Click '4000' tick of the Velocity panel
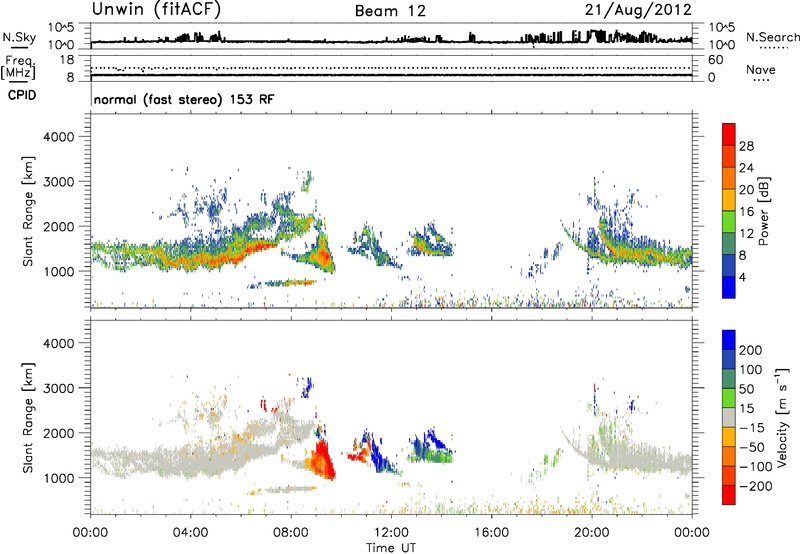Screen dimensions: 800x554 point(58,343)
